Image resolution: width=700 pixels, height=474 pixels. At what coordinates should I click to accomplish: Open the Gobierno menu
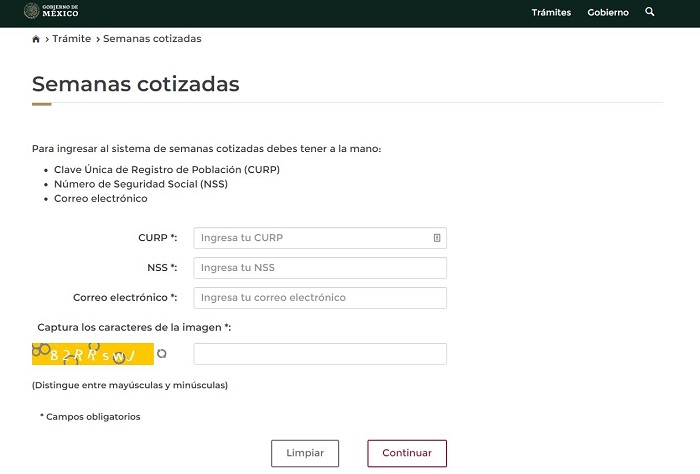tap(608, 13)
